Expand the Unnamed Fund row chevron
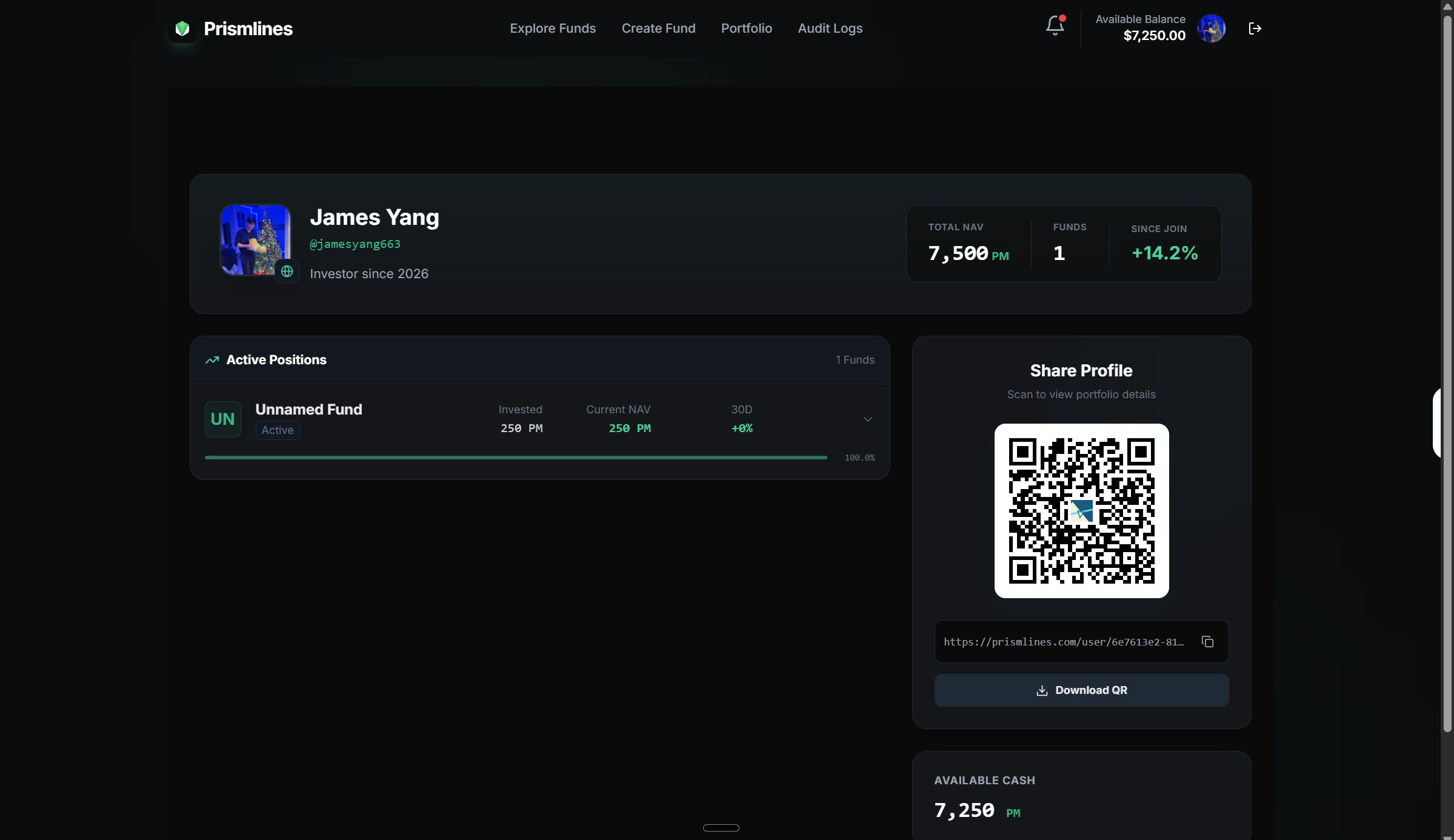 (867, 419)
